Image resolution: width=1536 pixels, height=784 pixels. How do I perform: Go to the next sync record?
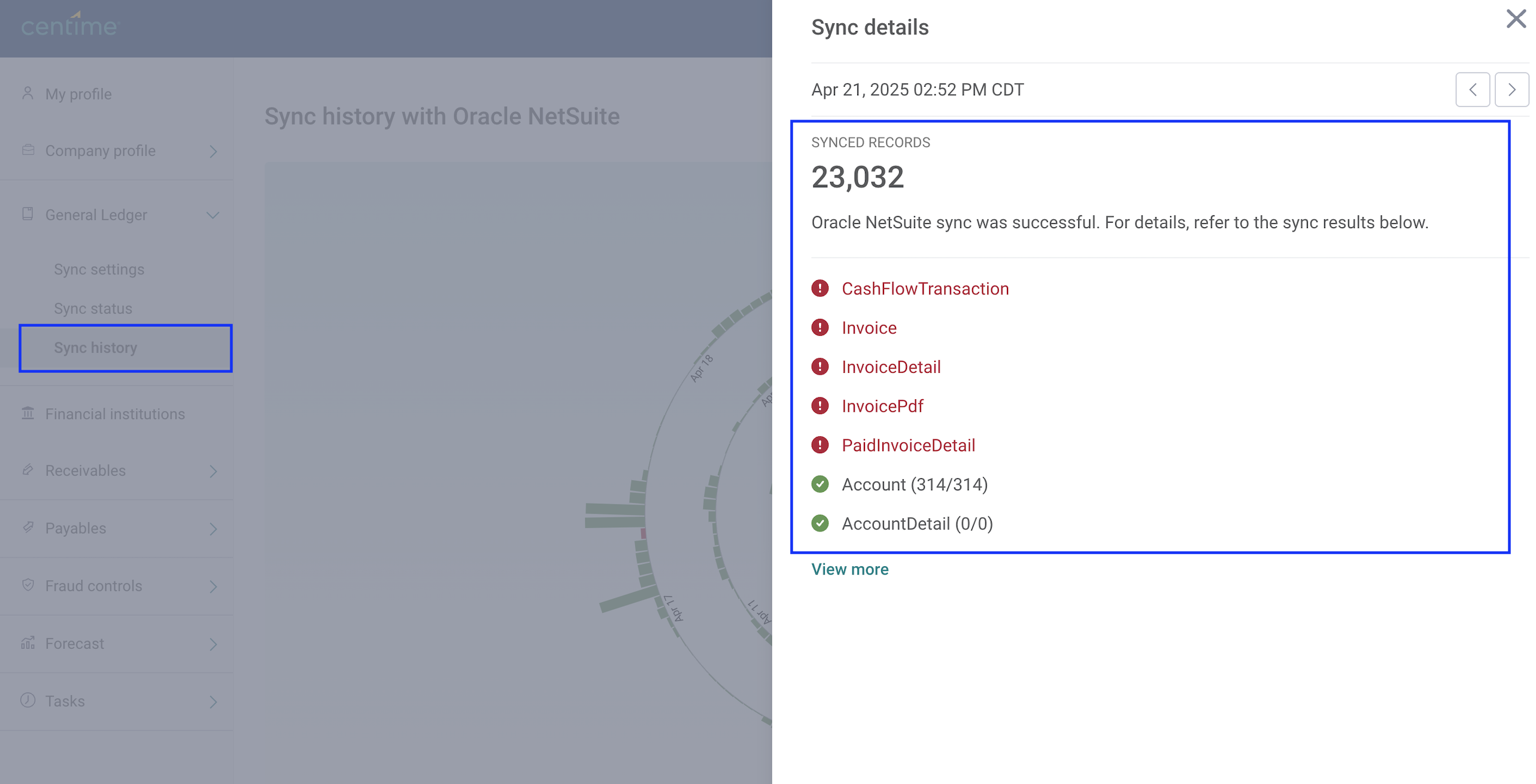(x=1511, y=90)
